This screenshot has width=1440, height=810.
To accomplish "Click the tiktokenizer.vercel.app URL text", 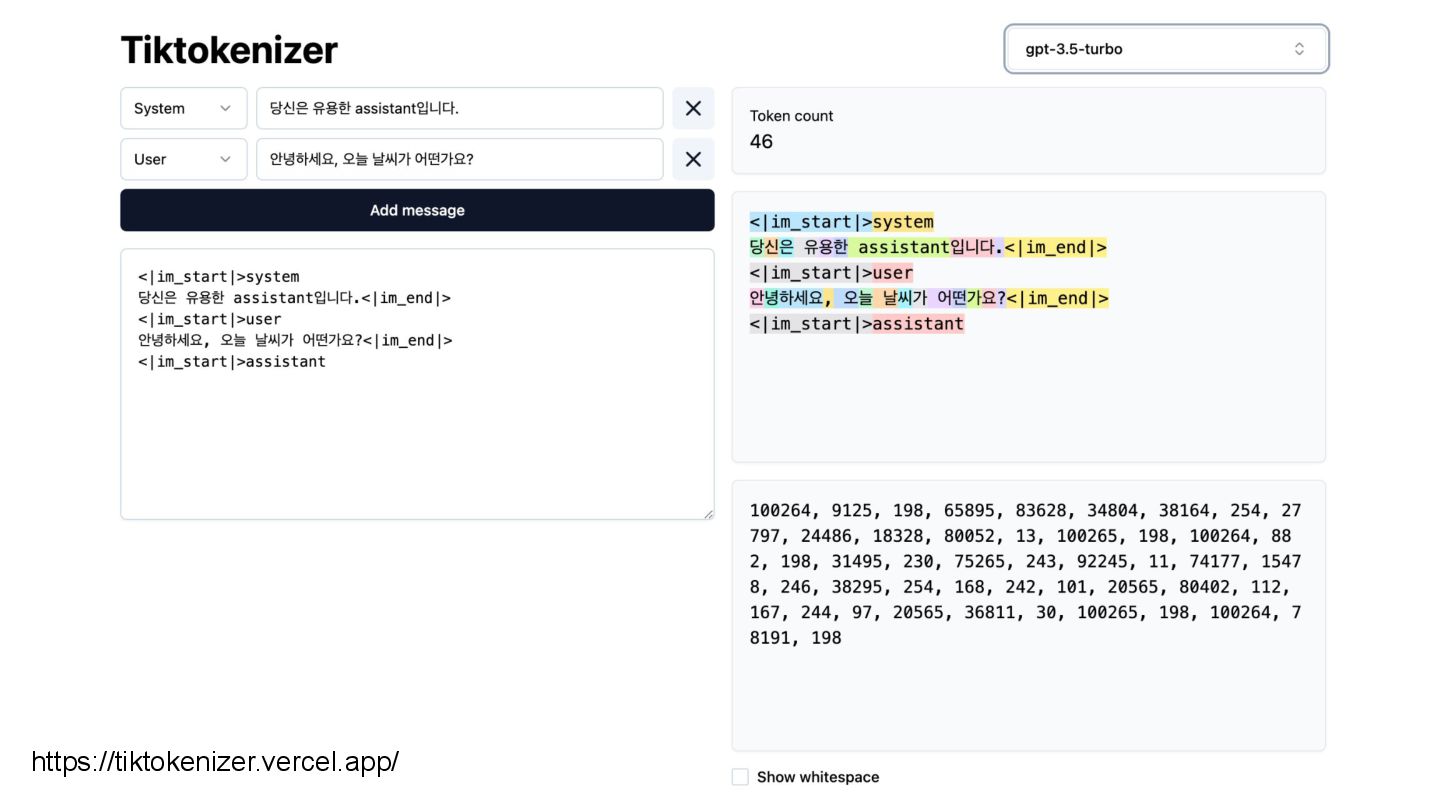I will click(x=215, y=762).
